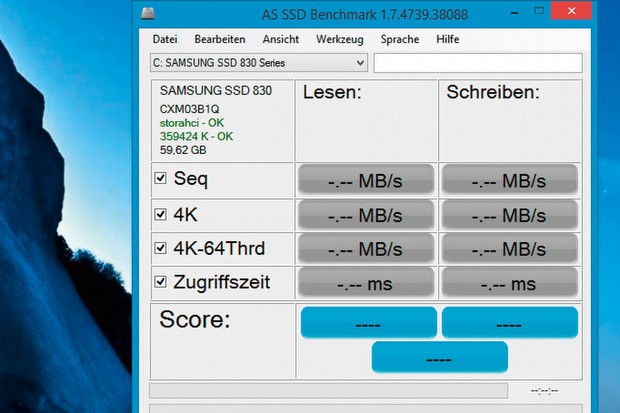620x413 pixels.
Task: Uncheck the 4K test checkbox
Action: pos(160,214)
